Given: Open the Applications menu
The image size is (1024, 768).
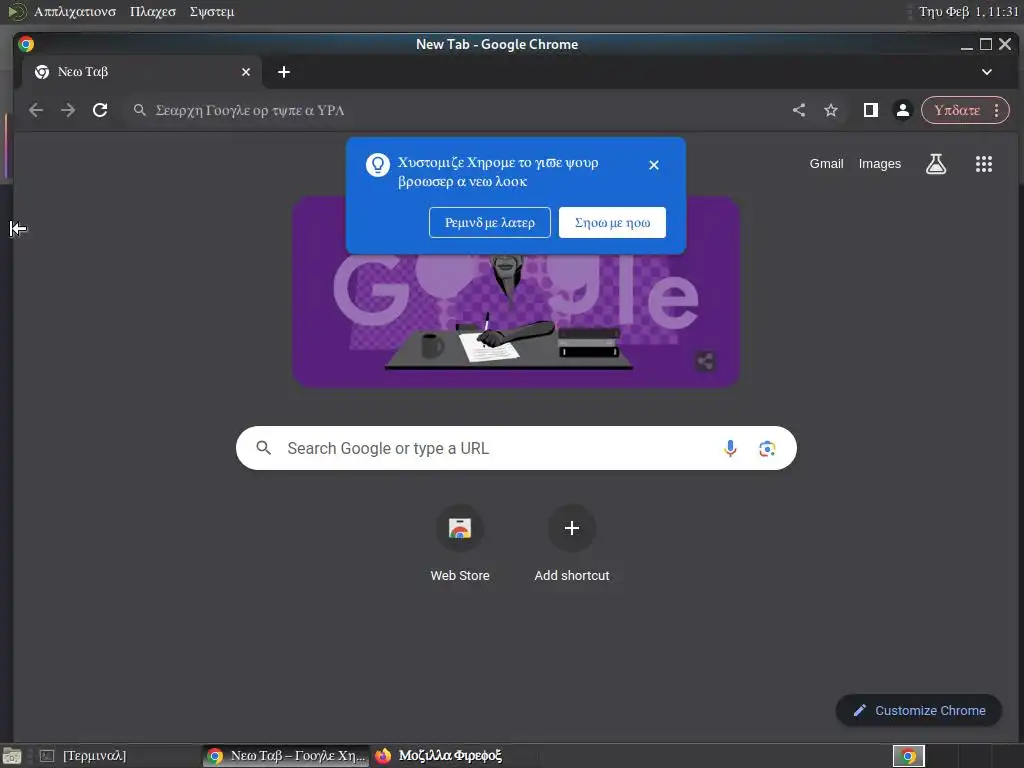Looking at the screenshot, I should [x=74, y=12].
